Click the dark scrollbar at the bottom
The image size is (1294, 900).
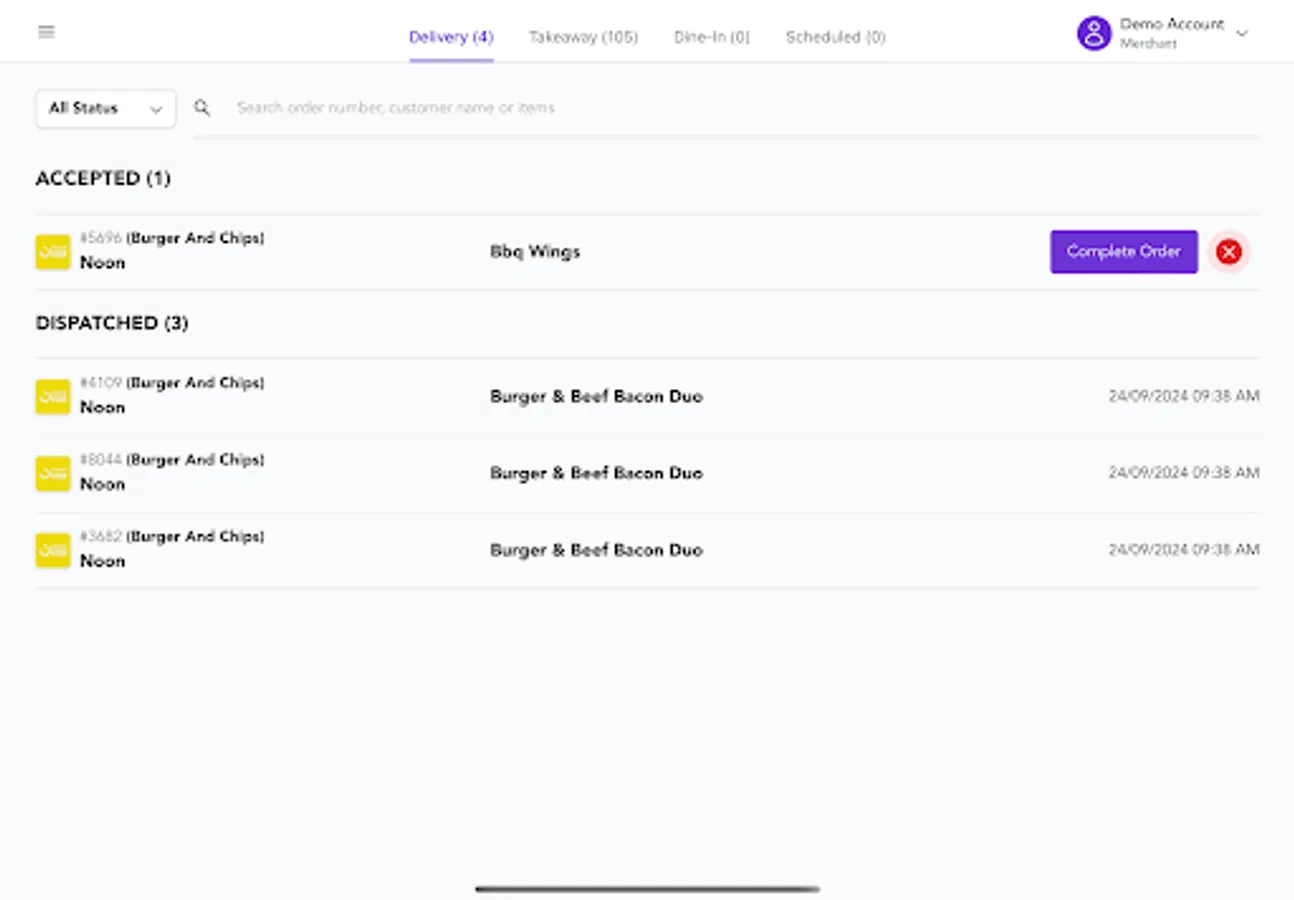pyautogui.click(x=647, y=888)
